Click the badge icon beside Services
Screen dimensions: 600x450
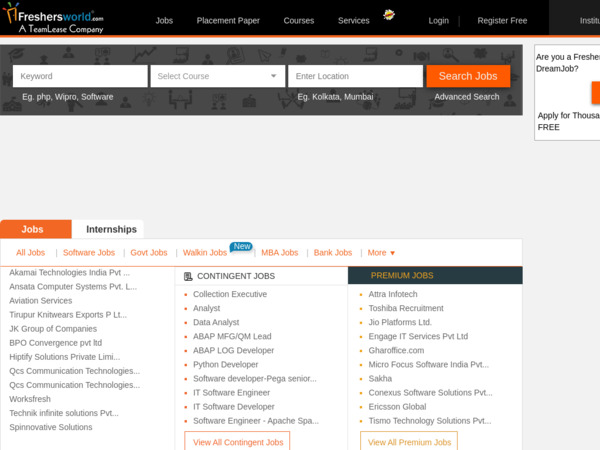[x=389, y=15]
